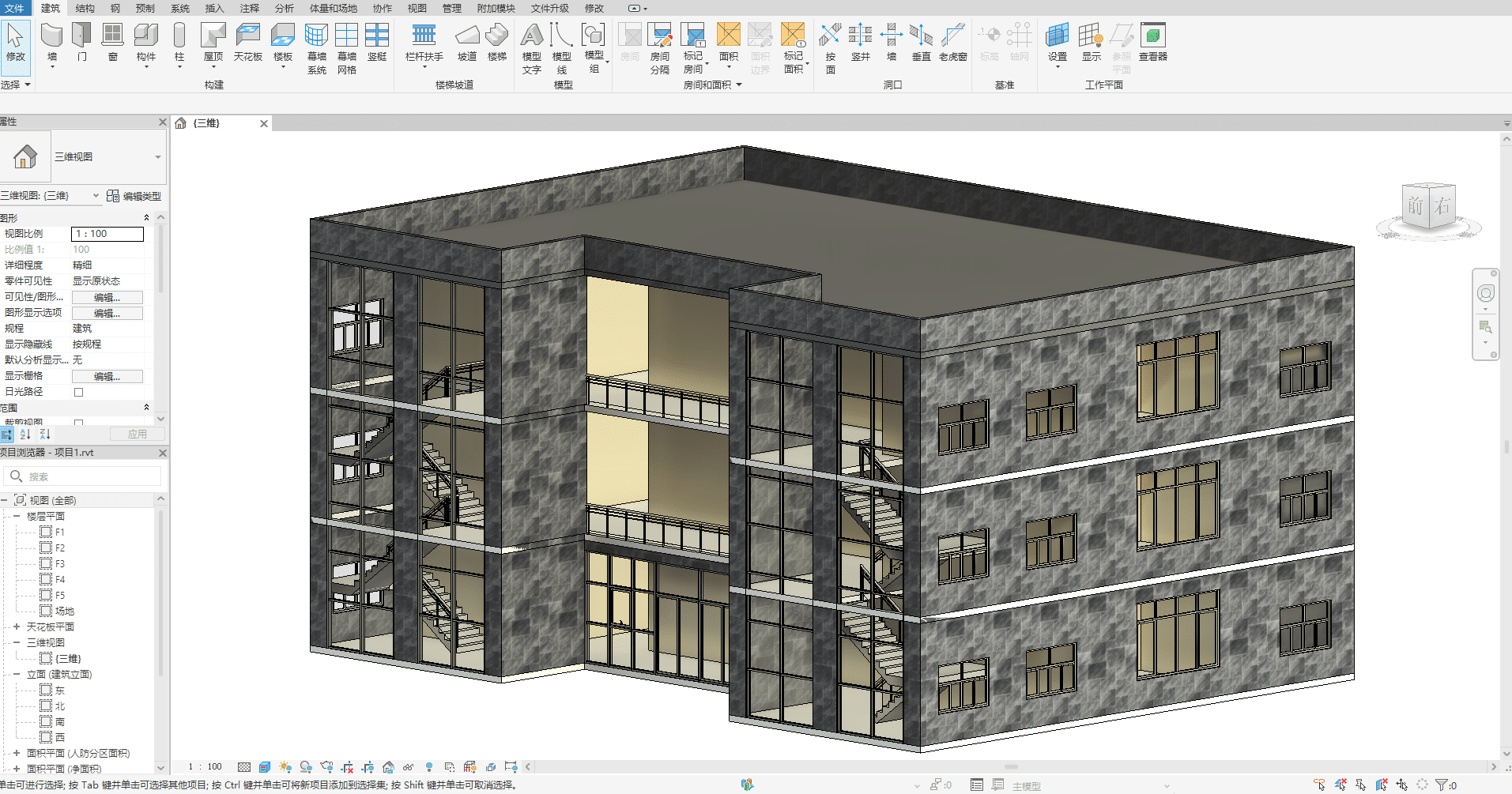Screen dimensions: 1512x794
Task: Click the 编辑类型 button
Action: (134, 196)
